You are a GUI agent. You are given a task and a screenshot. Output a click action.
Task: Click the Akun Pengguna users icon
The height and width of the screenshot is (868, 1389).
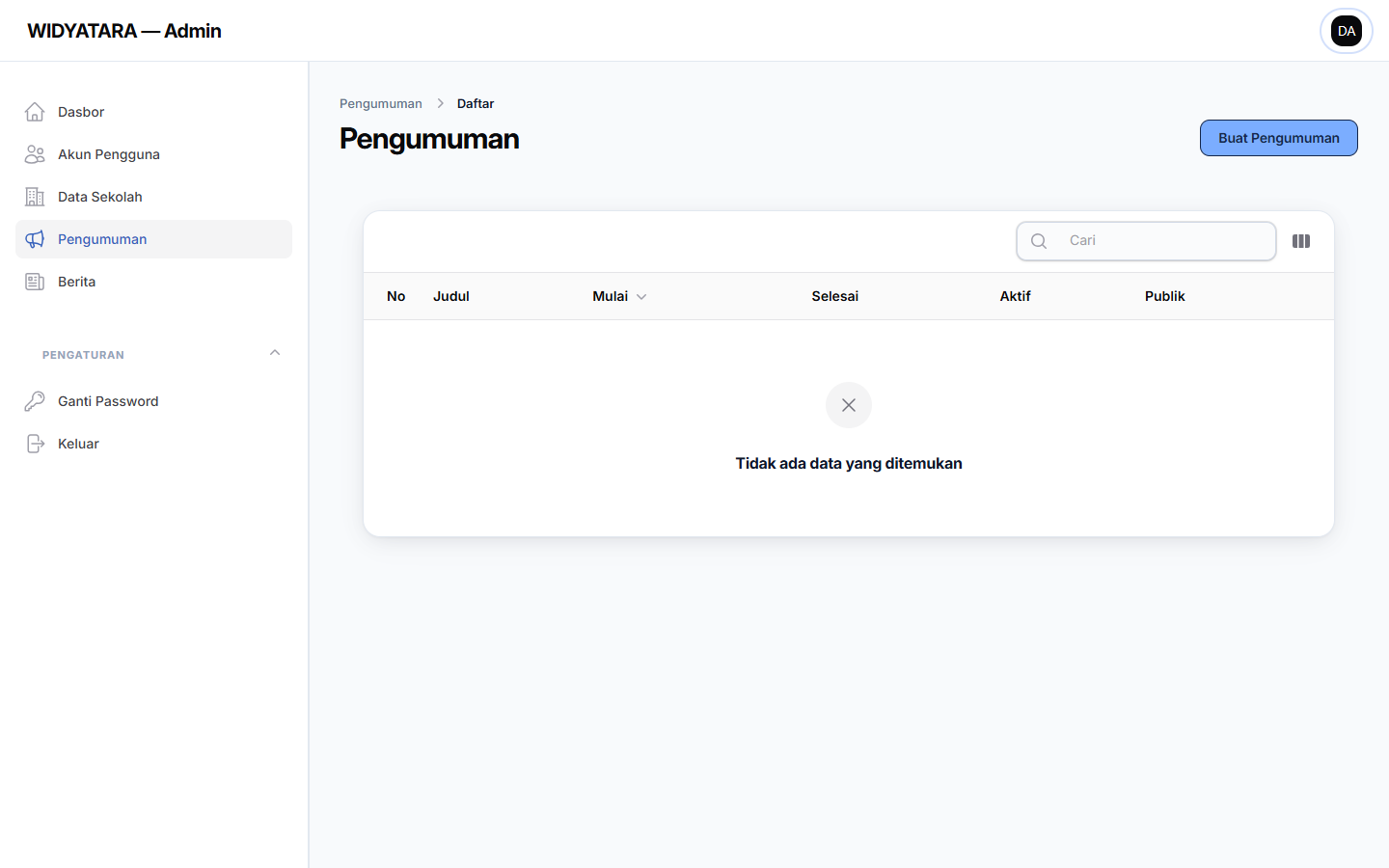[35, 154]
